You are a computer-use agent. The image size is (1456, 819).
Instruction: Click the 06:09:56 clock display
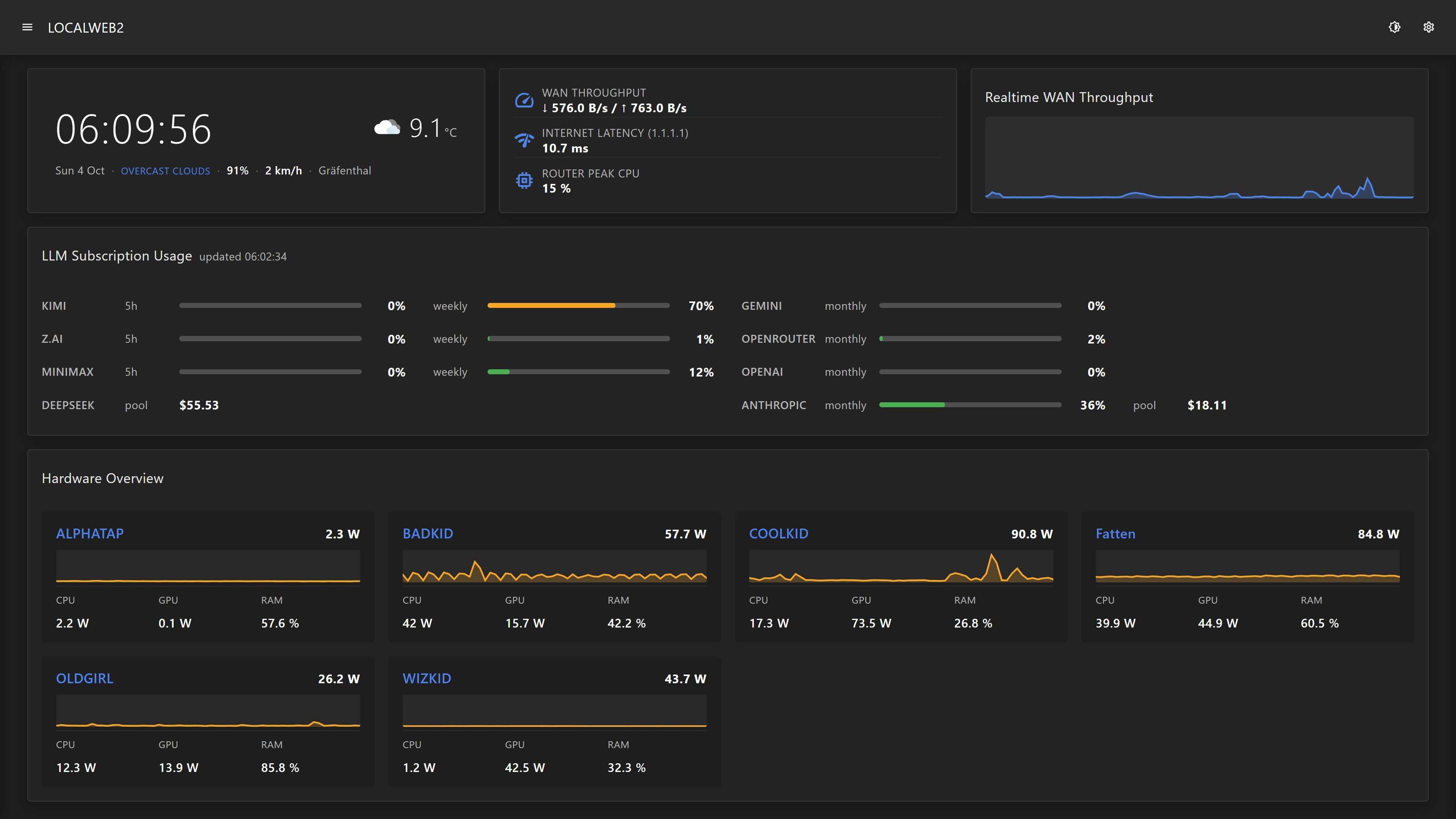pos(133,129)
